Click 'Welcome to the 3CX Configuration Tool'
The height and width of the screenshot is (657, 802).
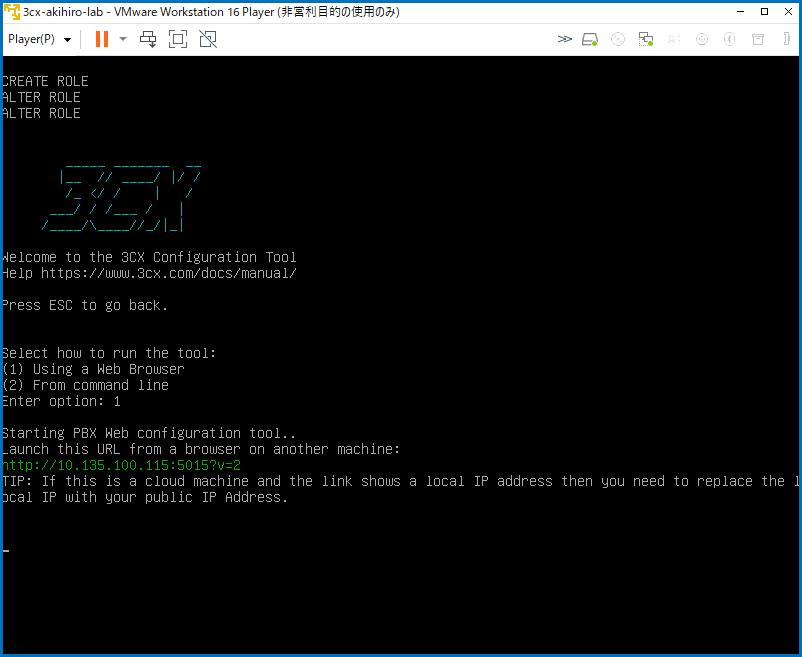click(x=149, y=257)
